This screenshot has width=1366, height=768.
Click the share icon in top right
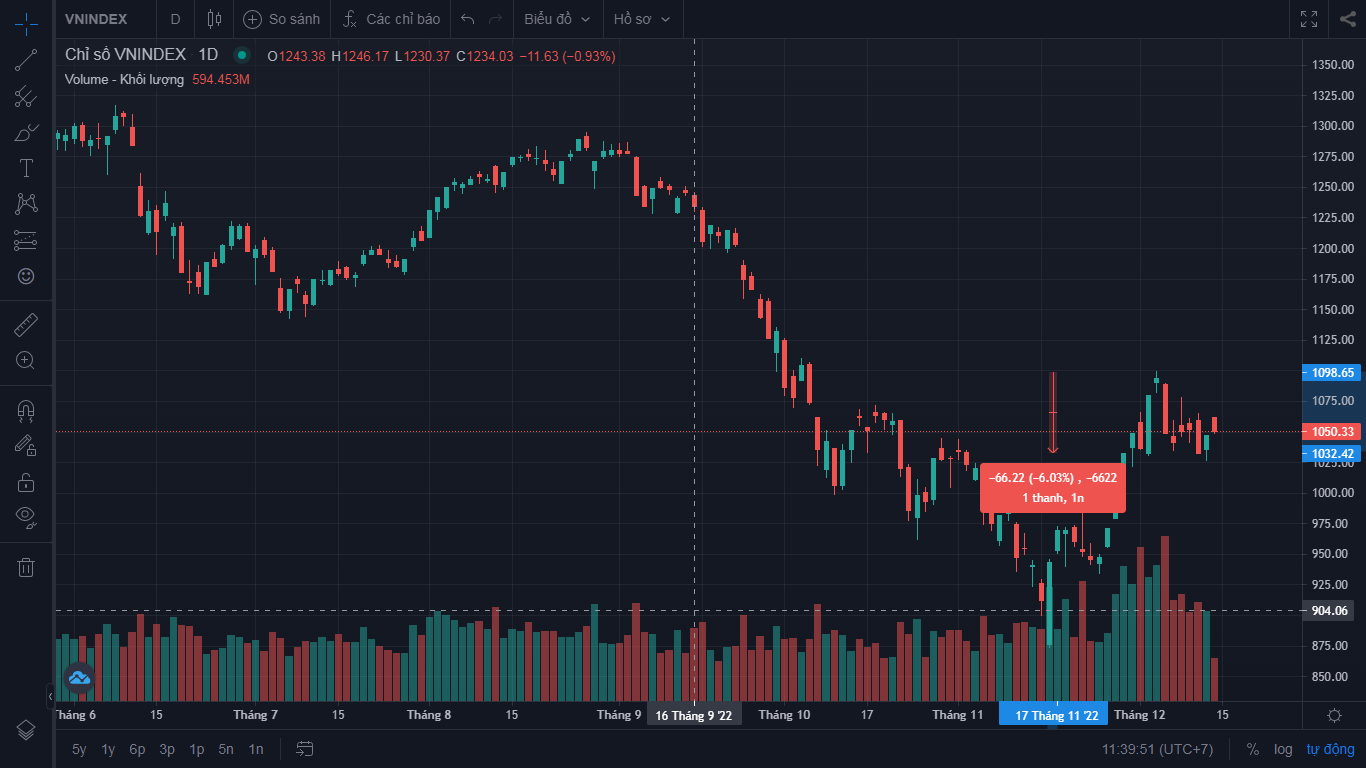click(1347, 19)
